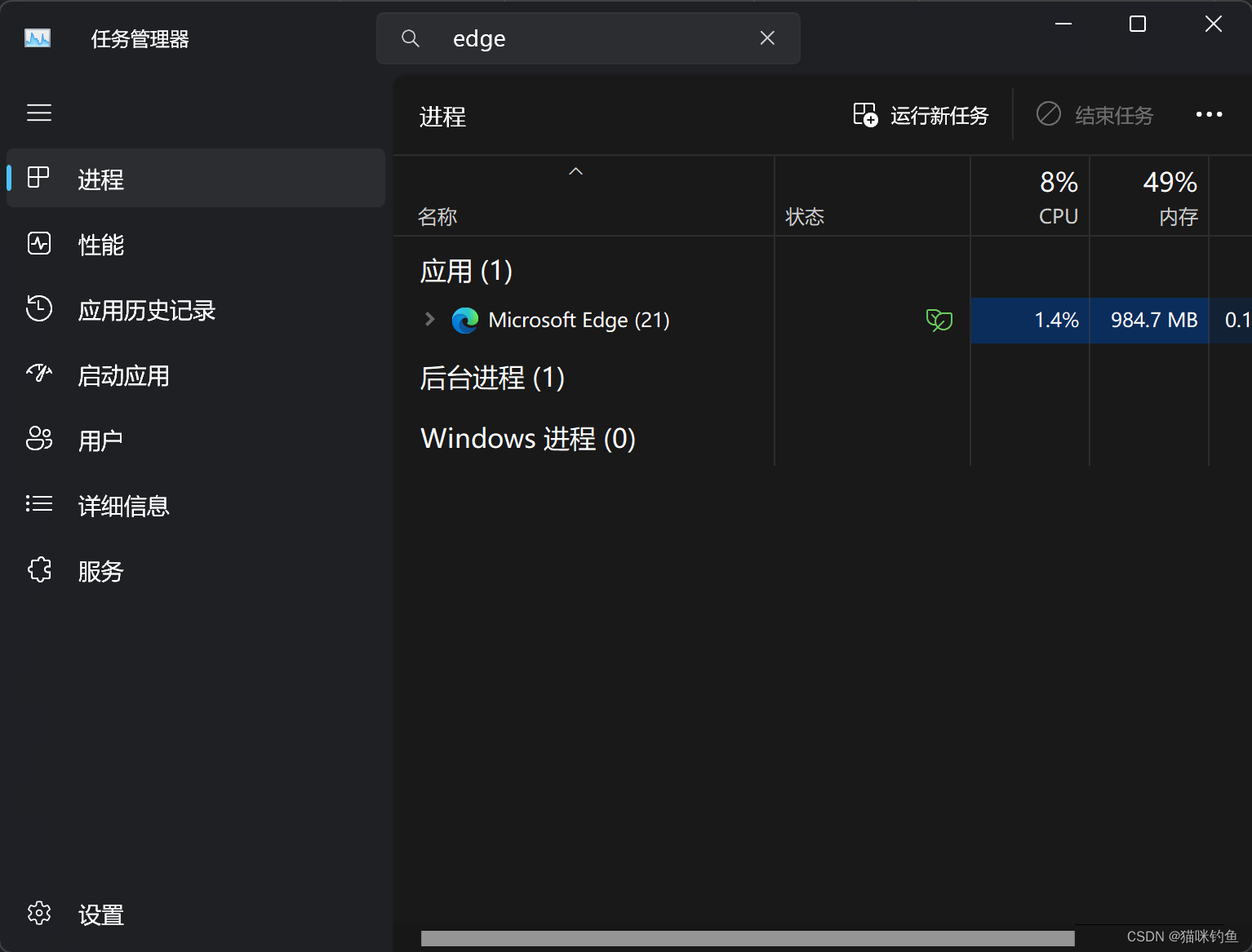Click the 结束任务 button
Viewport: 1252px width, 952px height.
1094,115
